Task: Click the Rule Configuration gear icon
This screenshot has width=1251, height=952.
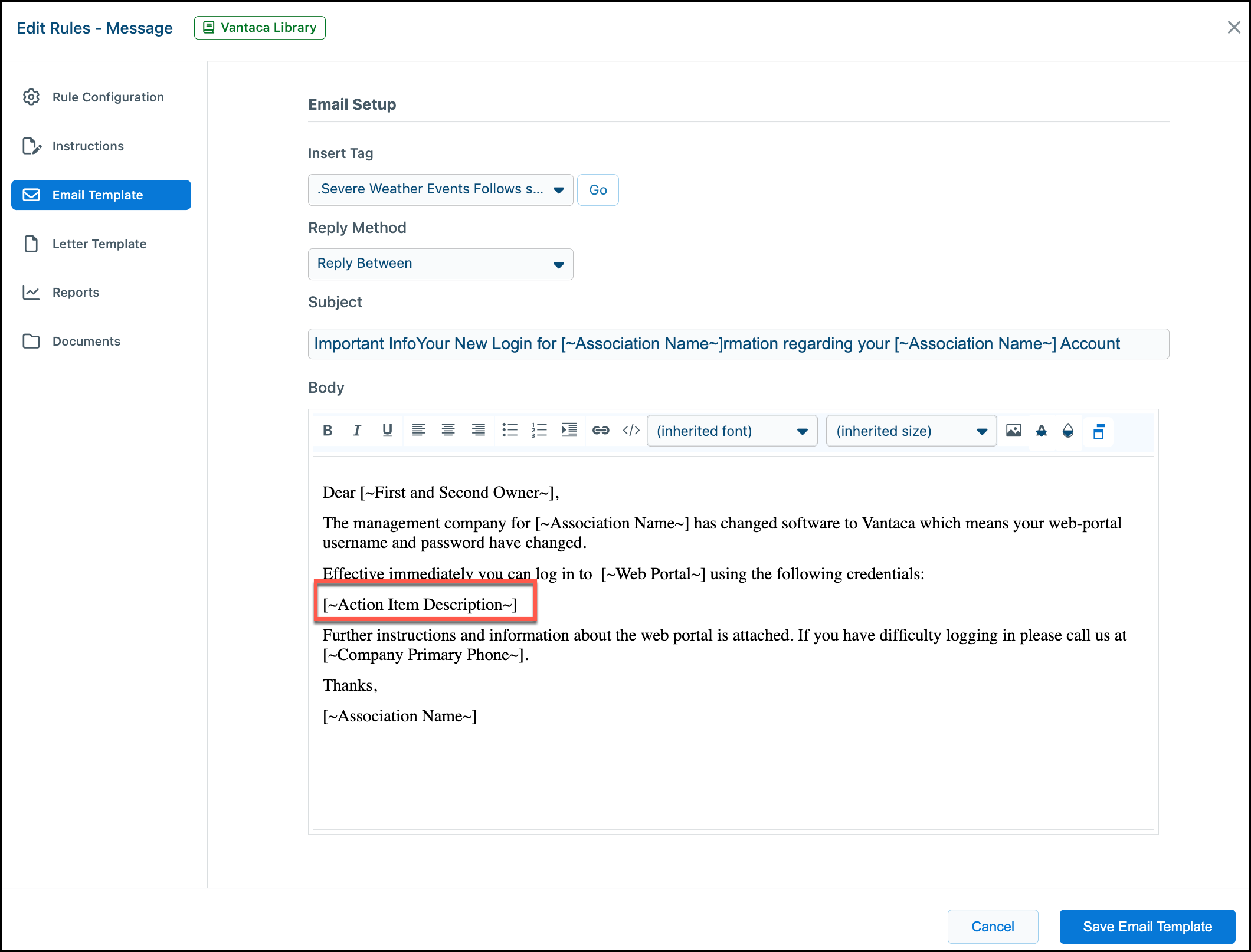Action: point(31,97)
